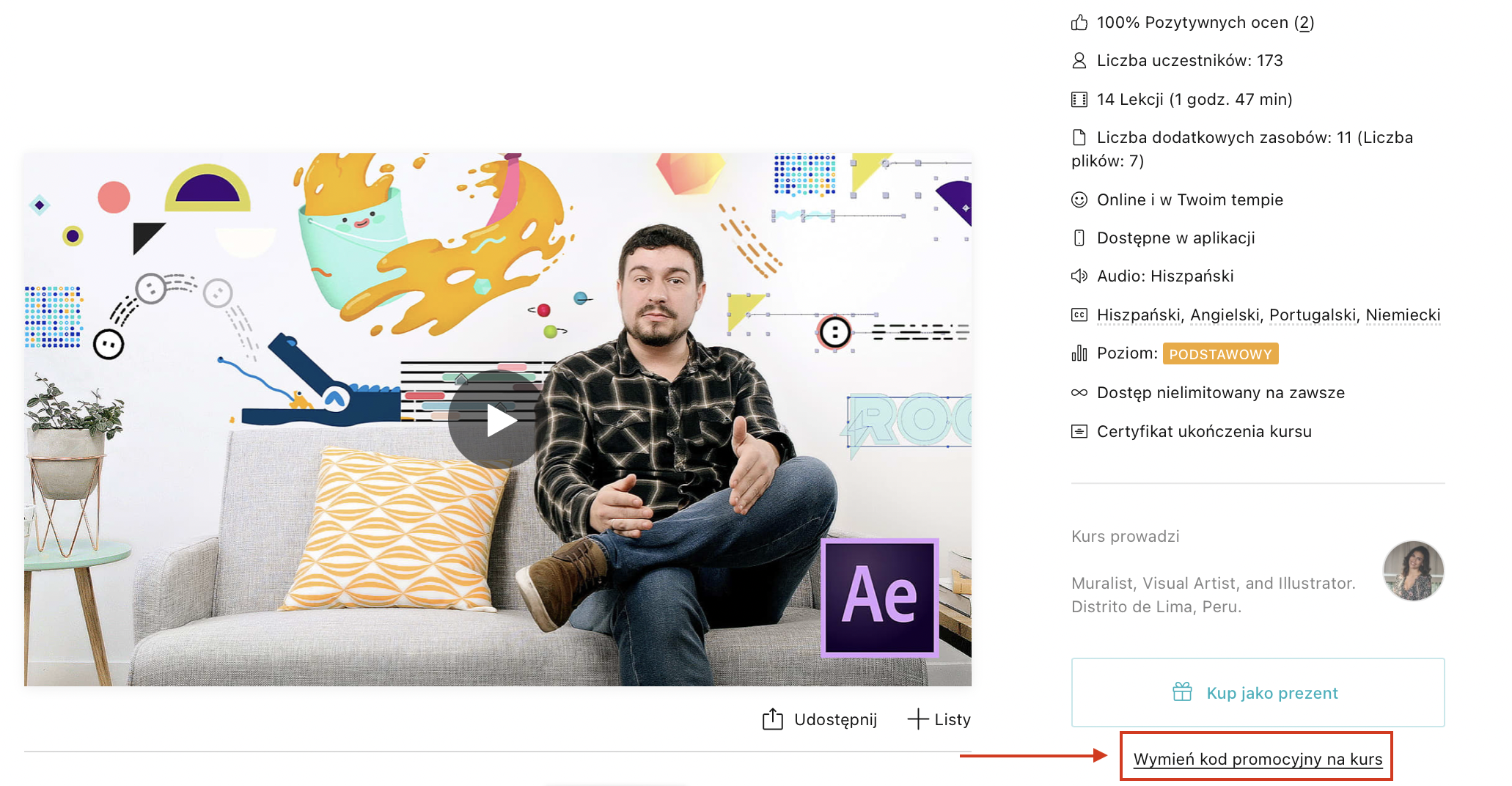Select the Portugalski subtitle language

coord(1312,315)
